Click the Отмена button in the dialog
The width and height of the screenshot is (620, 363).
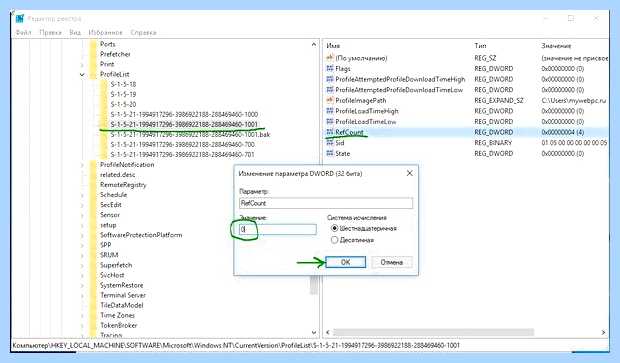click(392, 262)
